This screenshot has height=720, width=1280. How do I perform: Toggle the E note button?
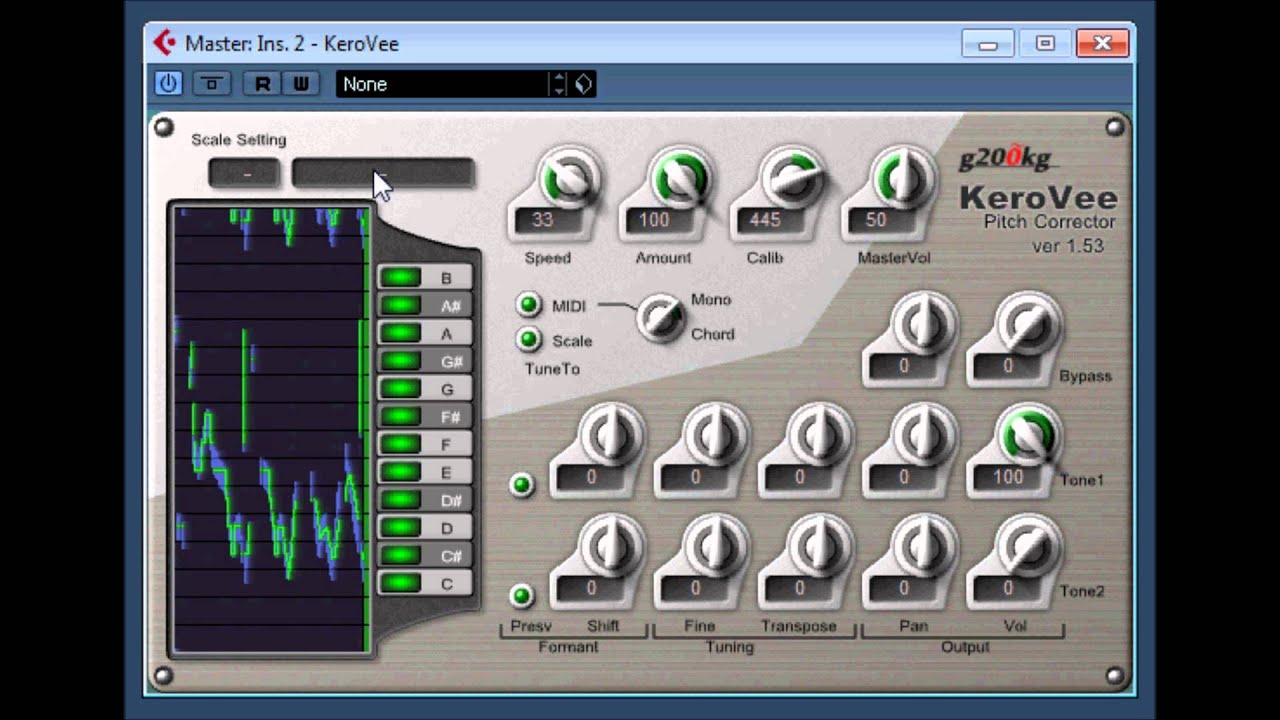pyautogui.click(x=424, y=472)
